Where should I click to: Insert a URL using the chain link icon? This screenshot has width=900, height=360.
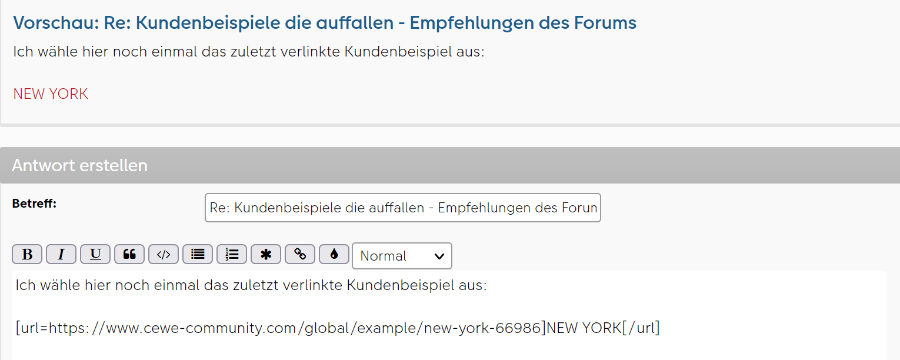[x=300, y=254]
